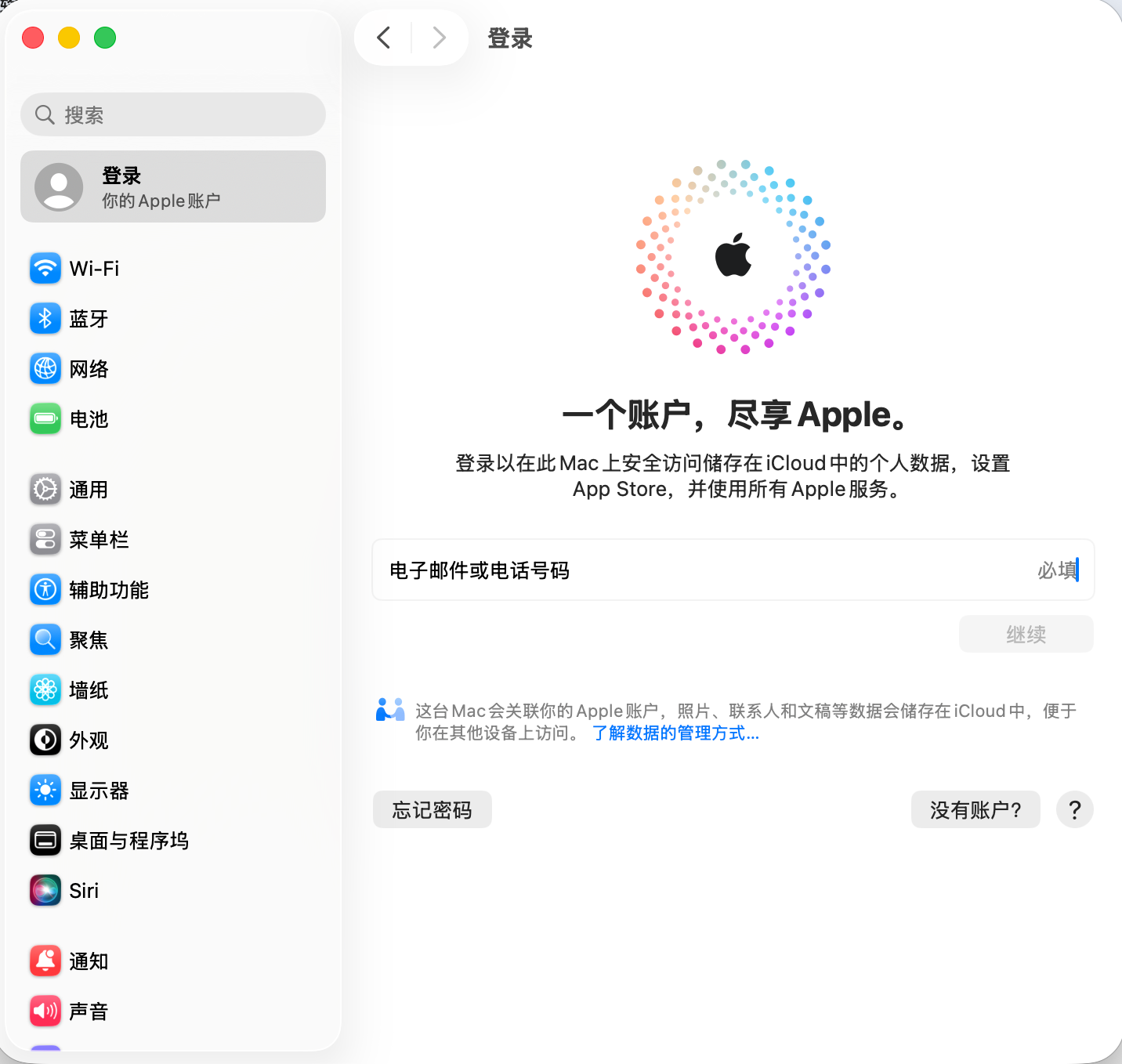Open the 声音 speaker icon
1122x1064 pixels.
pyautogui.click(x=45, y=1012)
